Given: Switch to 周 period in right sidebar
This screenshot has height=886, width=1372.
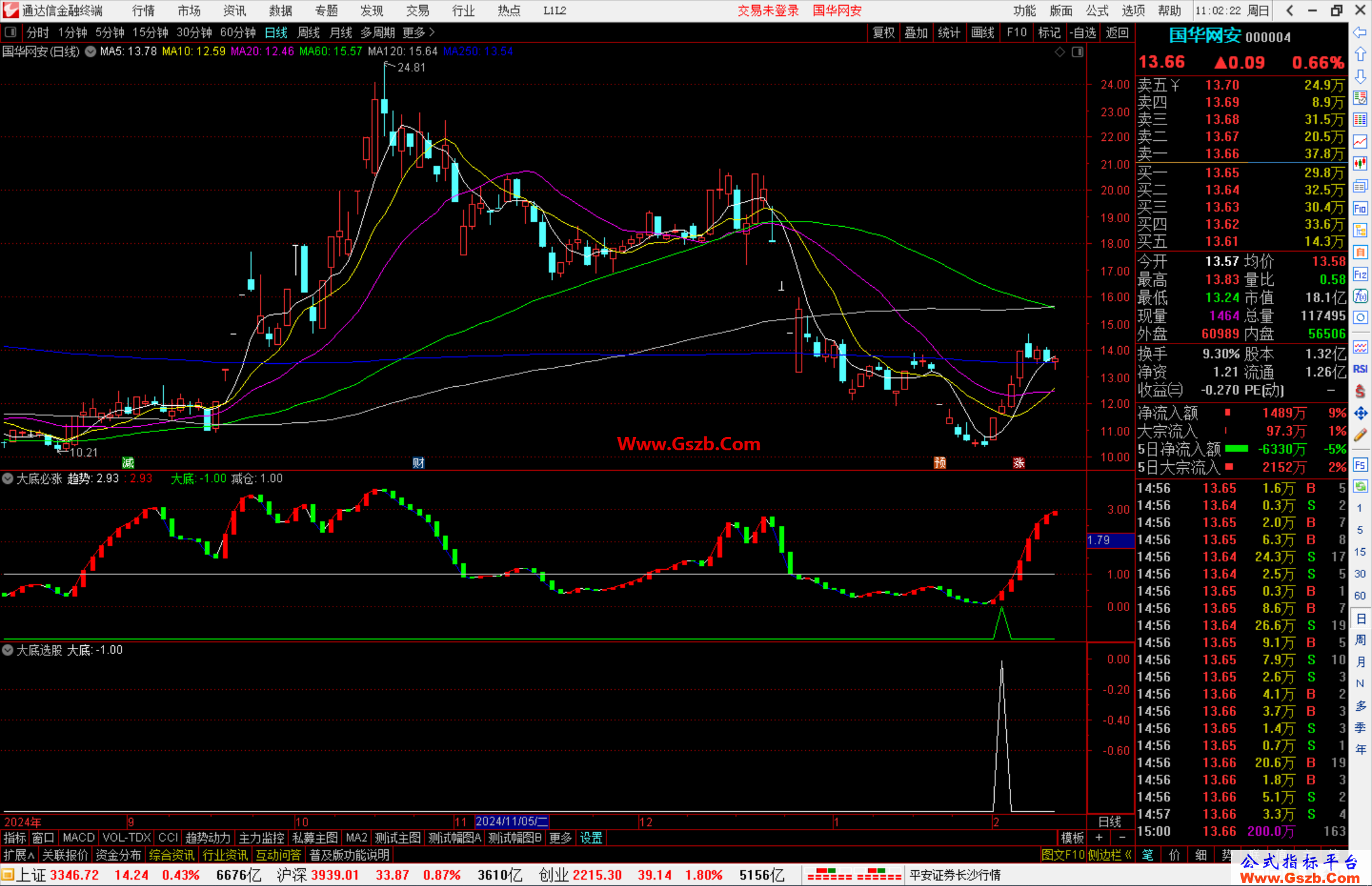Looking at the screenshot, I should coord(1361,640).
